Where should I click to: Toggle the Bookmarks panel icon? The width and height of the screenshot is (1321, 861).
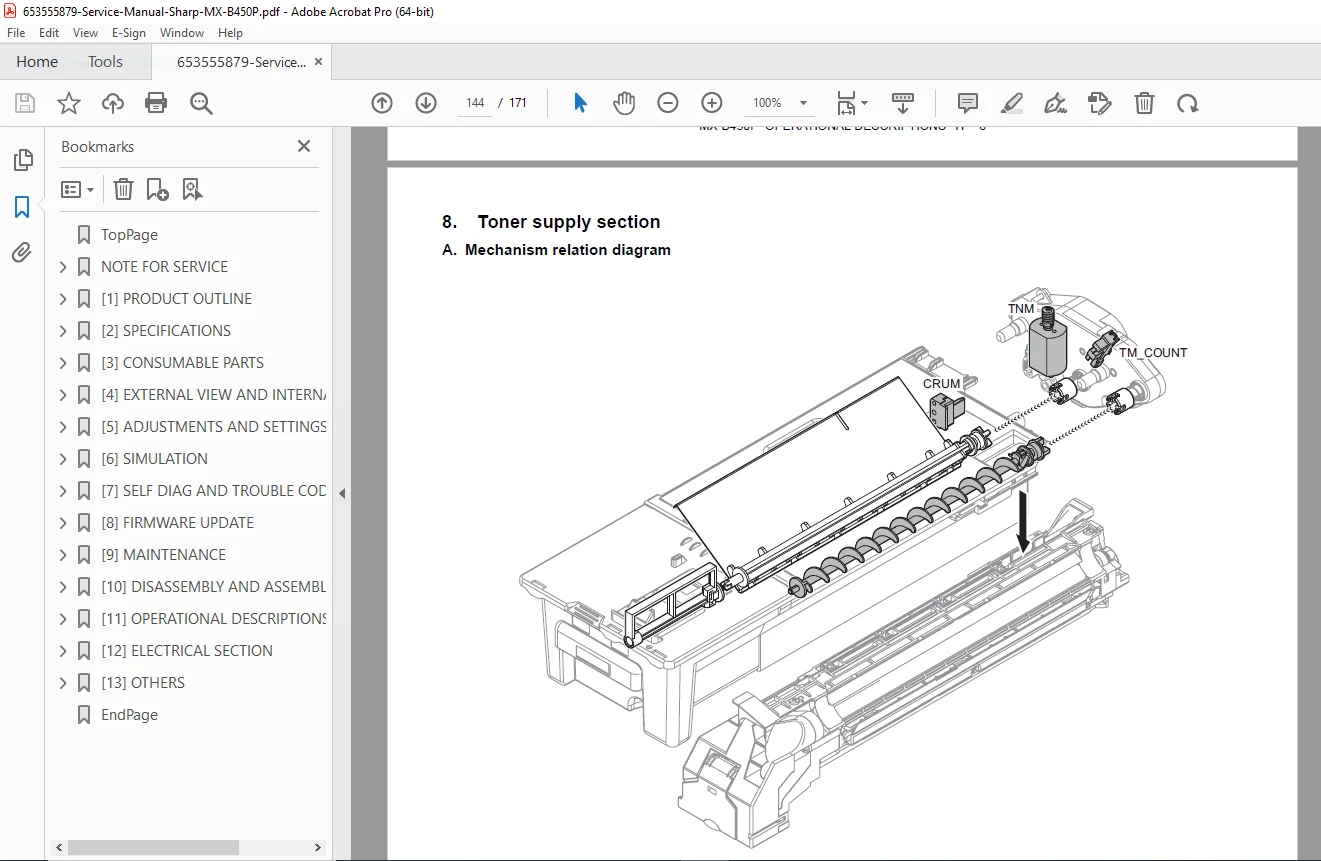tap(22, 207)
